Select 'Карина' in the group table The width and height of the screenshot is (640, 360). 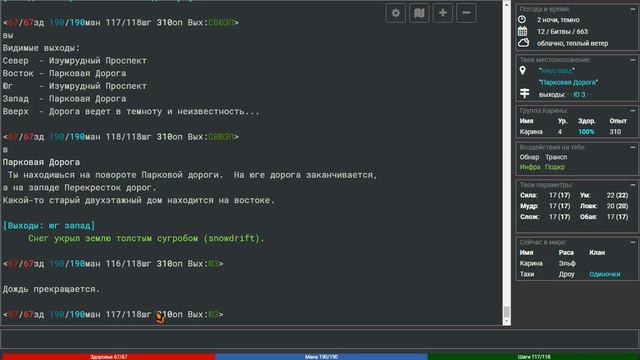(531, 132)
